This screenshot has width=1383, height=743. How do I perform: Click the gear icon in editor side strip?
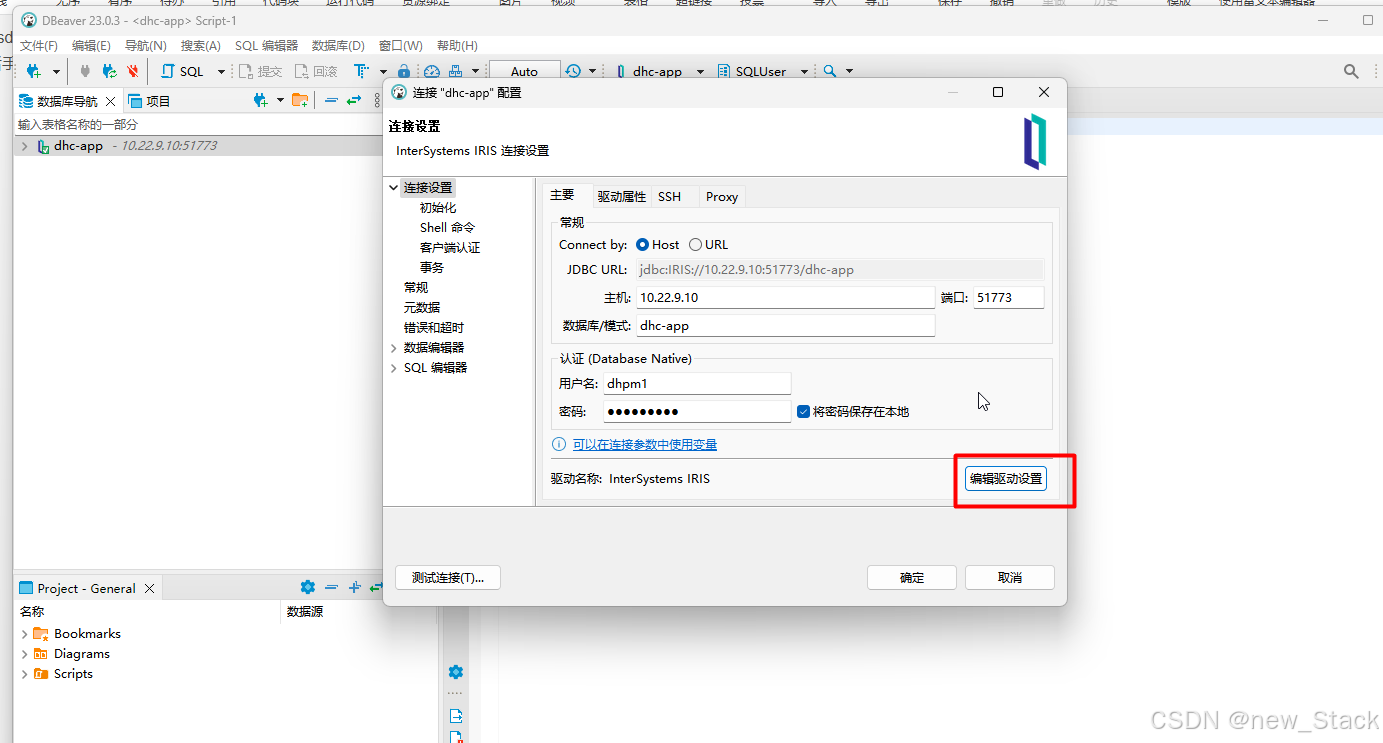click(456, 672)
